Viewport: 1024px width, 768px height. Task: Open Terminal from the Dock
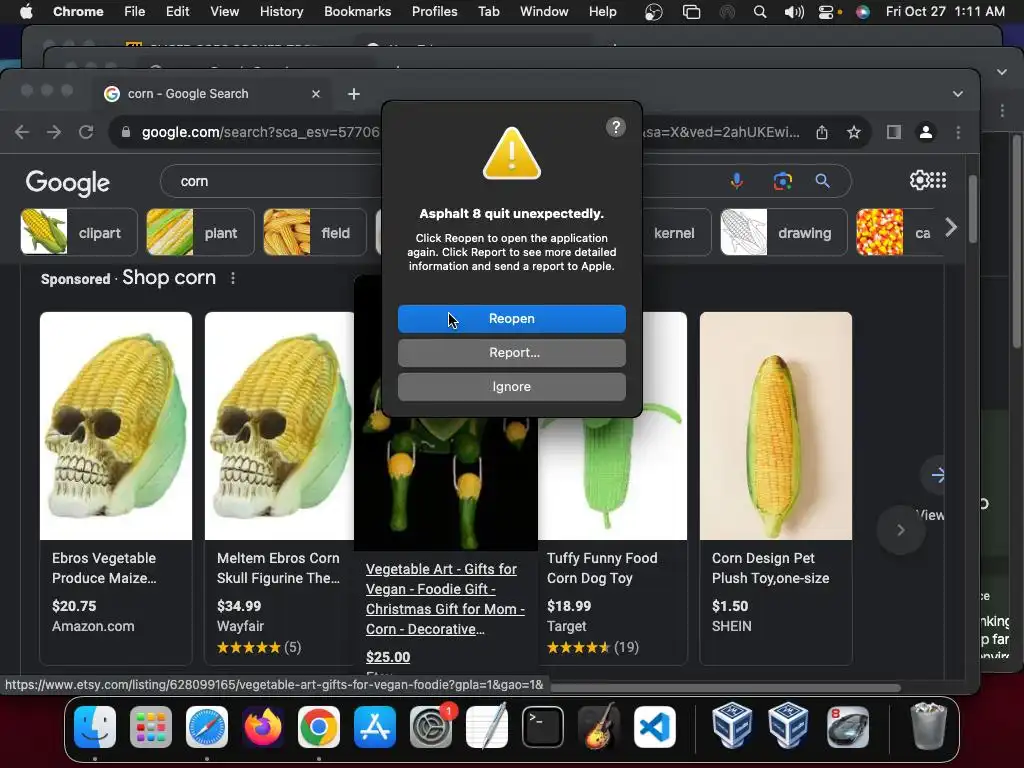543,726
